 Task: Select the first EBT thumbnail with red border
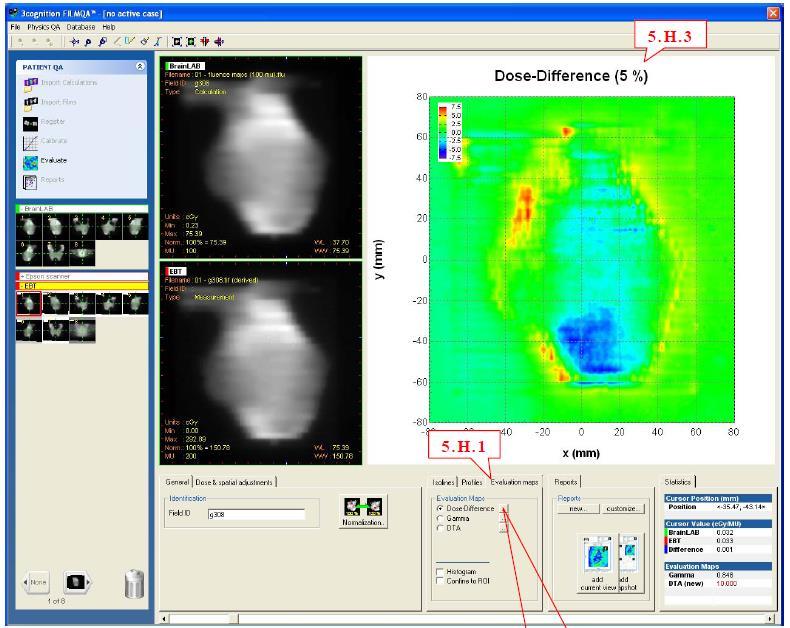[x=29, y=304]
